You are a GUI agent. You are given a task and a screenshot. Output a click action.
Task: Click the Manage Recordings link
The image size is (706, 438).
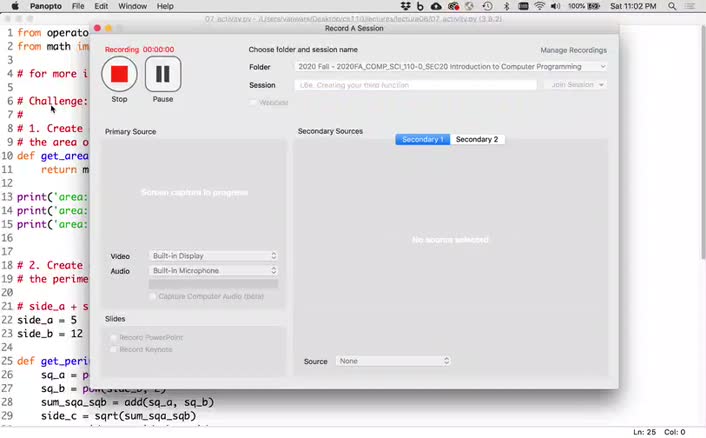tap(573, 50)
